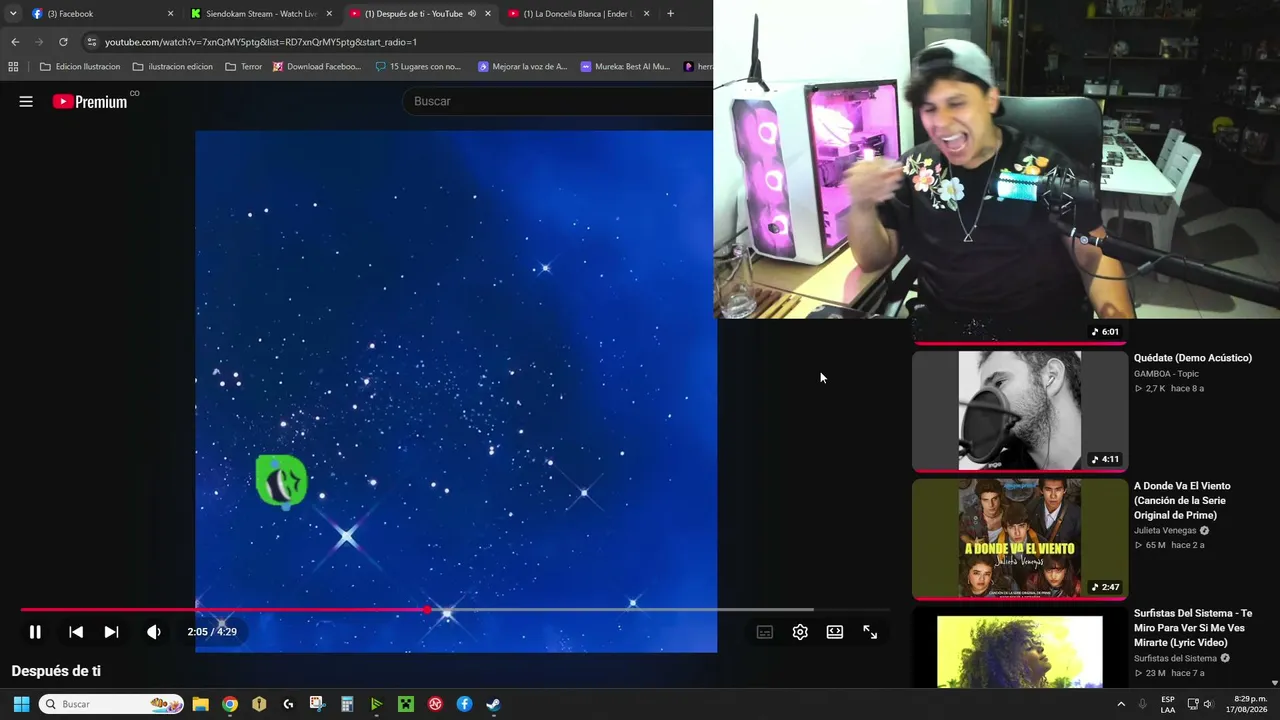Toggle subtitles in the video player
Viewport: 1280px width, 720px height.
(x=765, y=632)
